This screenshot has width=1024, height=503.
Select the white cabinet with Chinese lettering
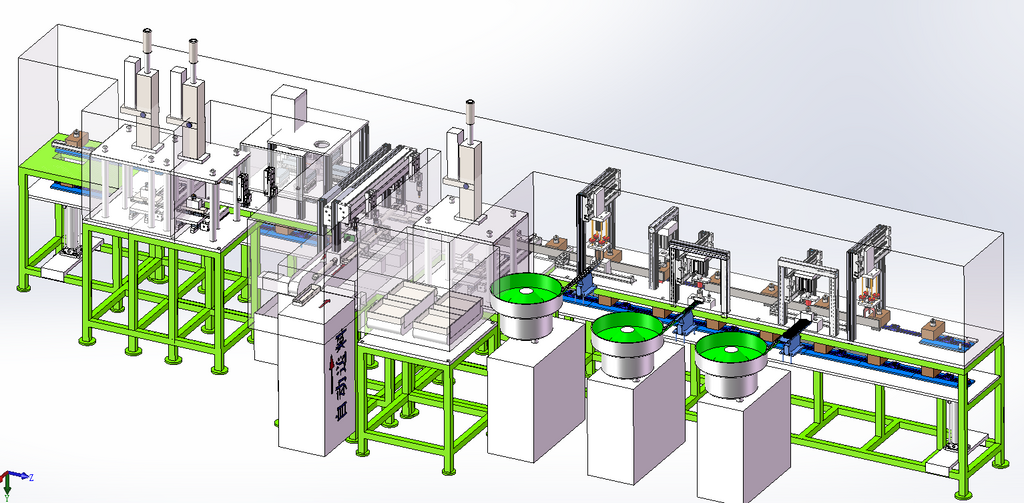click(x=317, y=375)
